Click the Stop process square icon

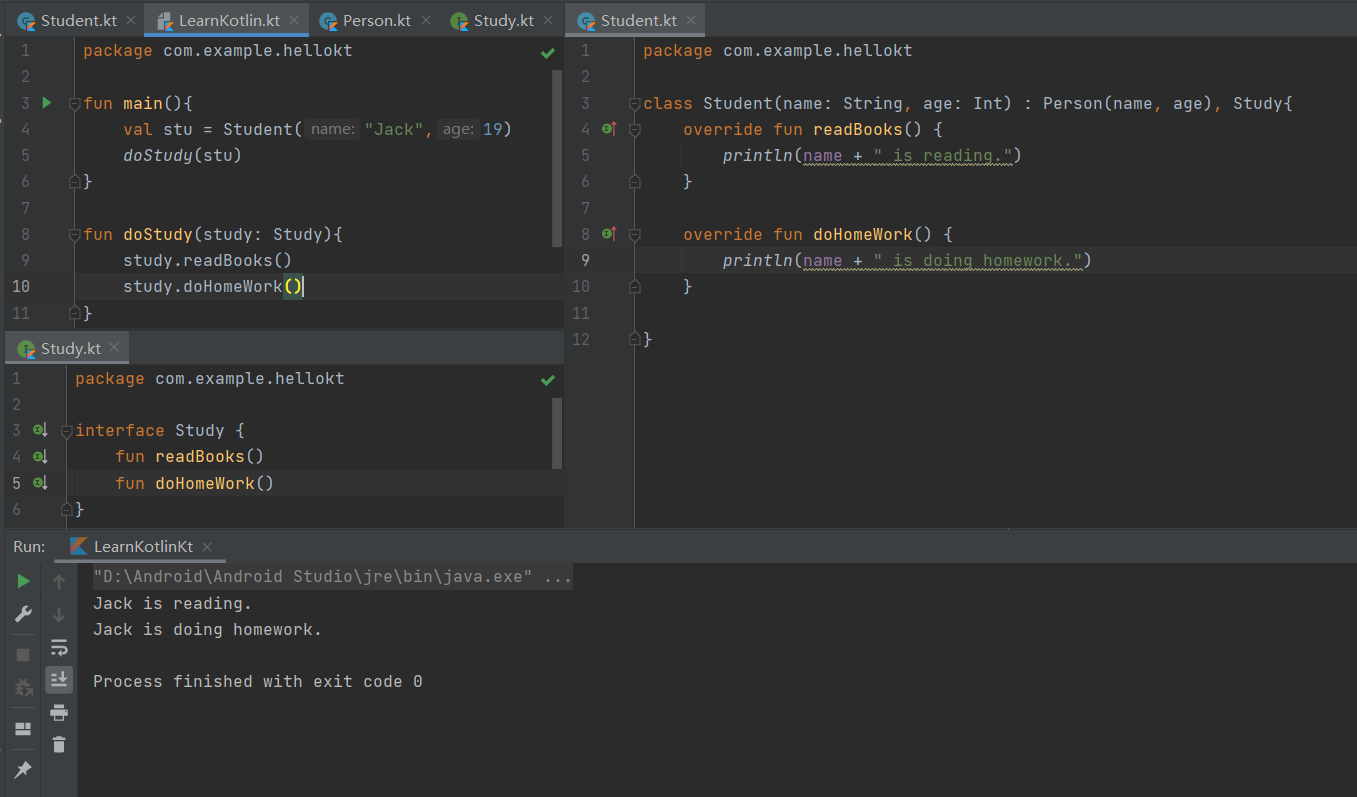(23, 655)
